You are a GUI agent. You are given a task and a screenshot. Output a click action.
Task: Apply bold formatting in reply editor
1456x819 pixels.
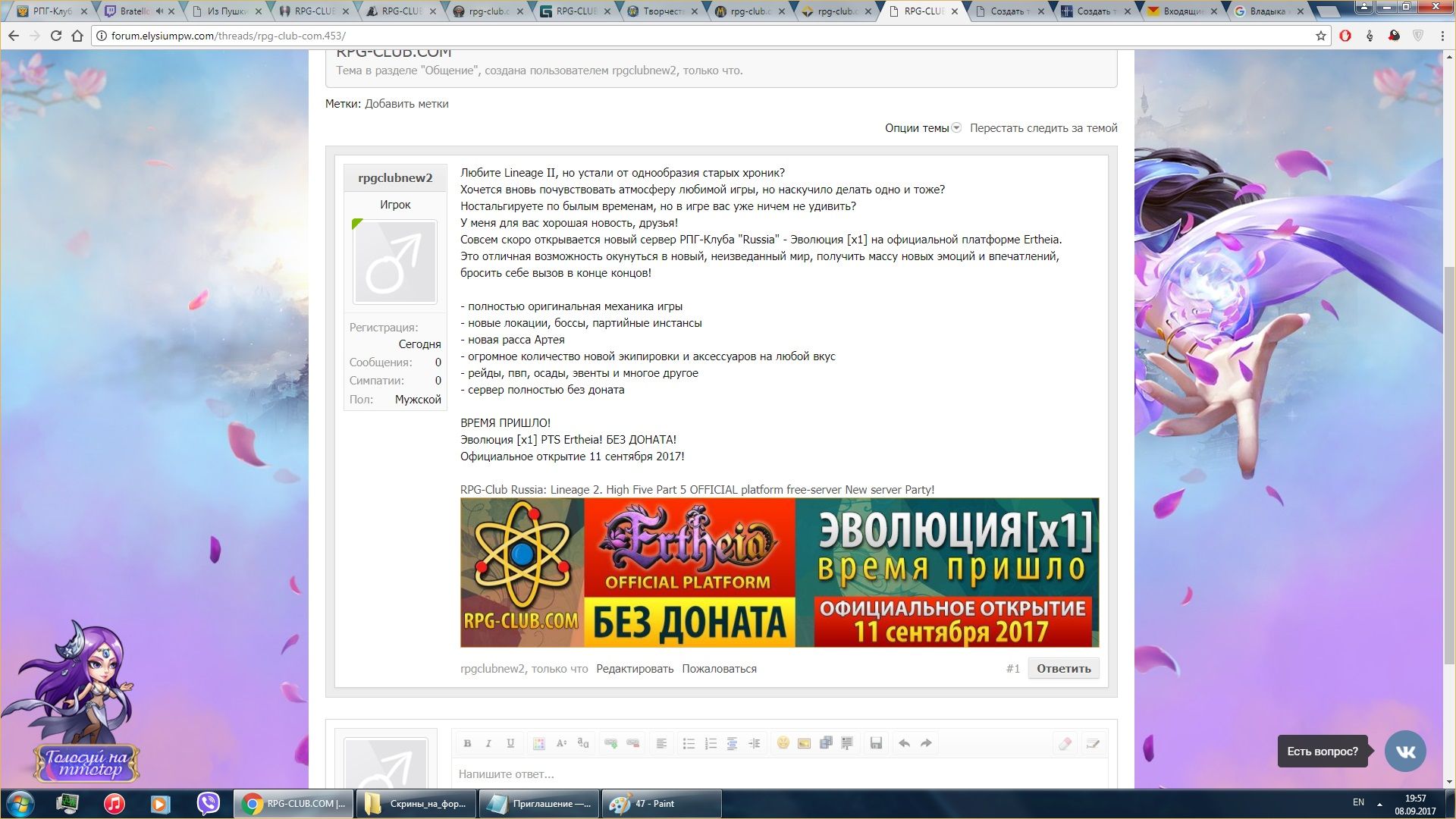467,743
